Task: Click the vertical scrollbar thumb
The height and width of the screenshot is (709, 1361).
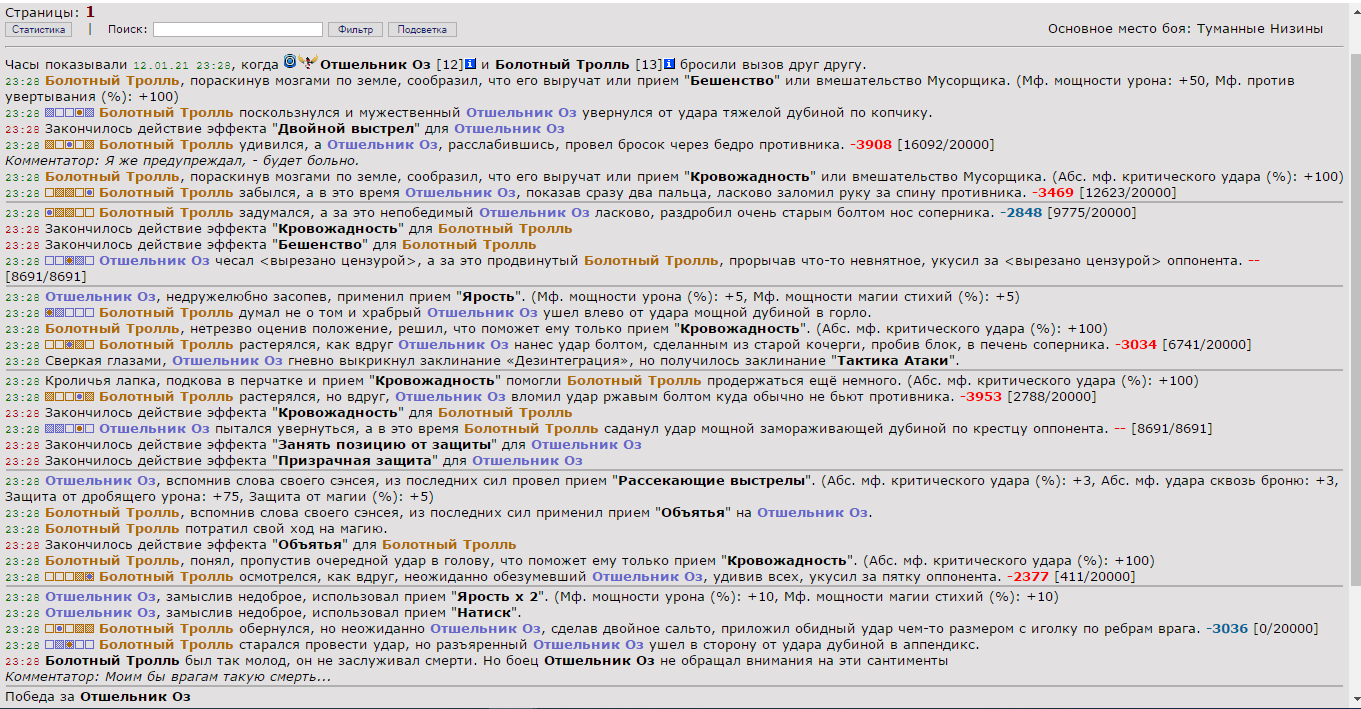Action: 1354,318
